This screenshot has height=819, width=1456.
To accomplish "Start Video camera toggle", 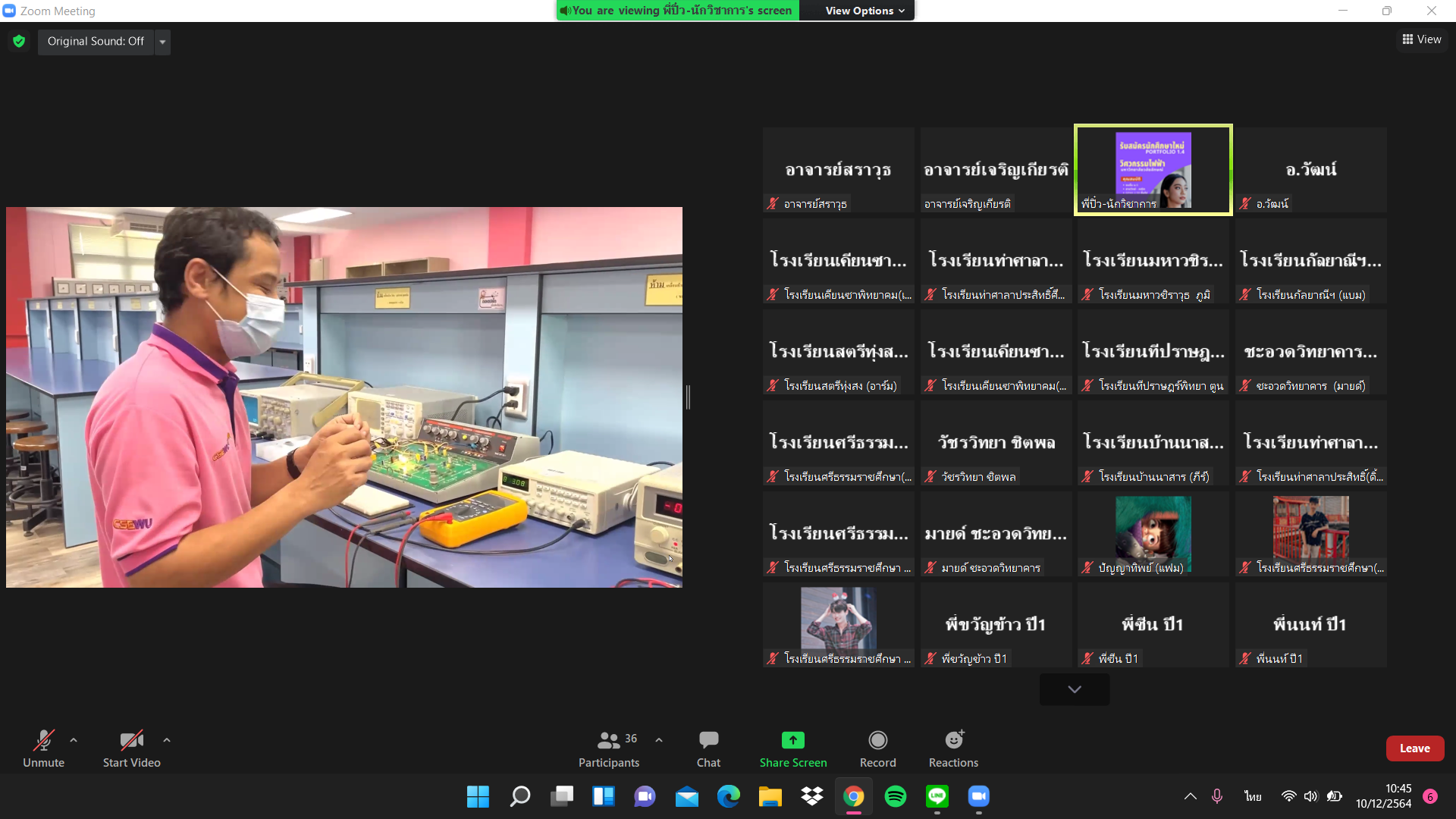I will point(131,740).
